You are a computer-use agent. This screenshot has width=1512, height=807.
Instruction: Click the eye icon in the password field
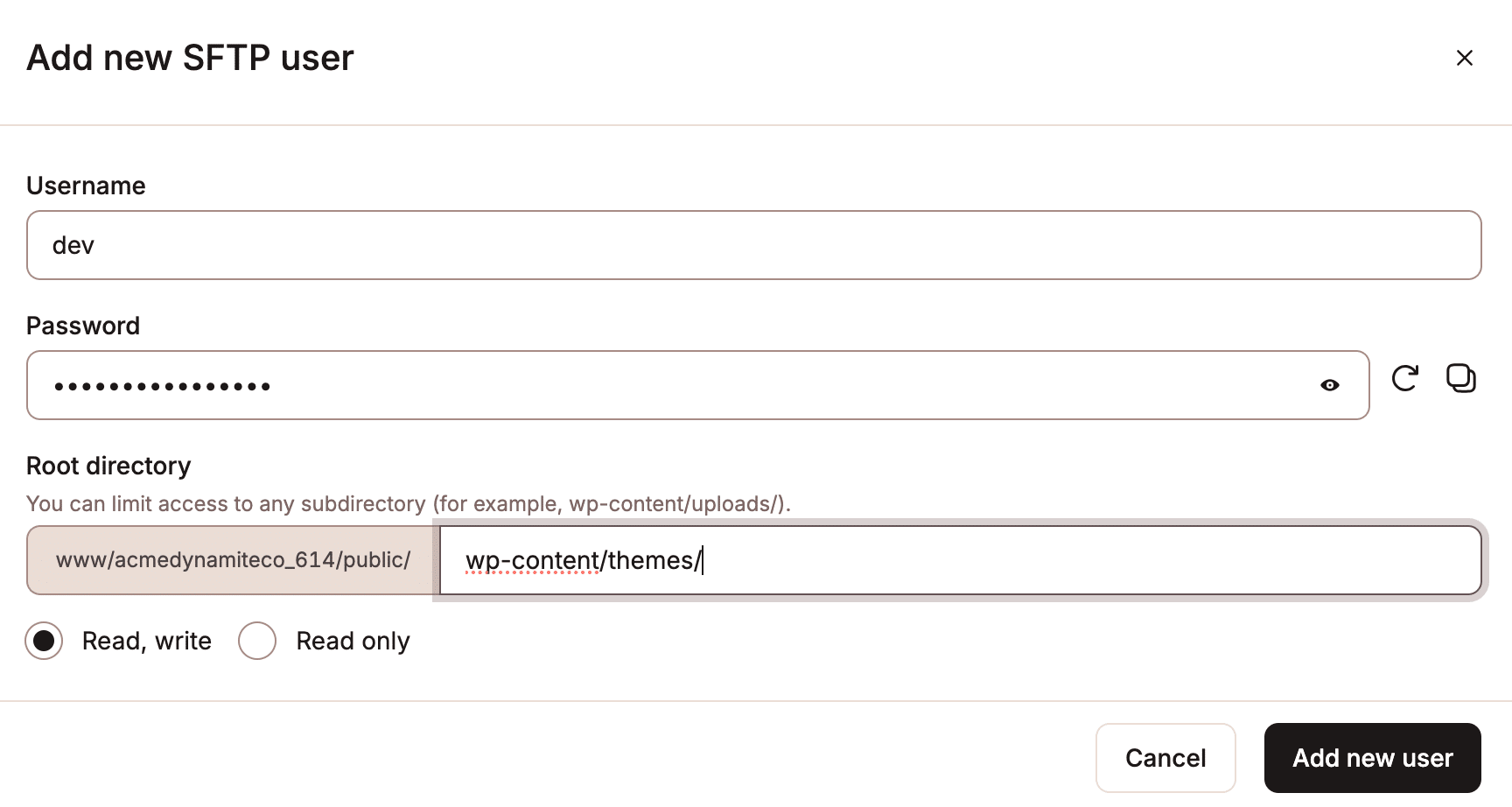coord(1330,385)
